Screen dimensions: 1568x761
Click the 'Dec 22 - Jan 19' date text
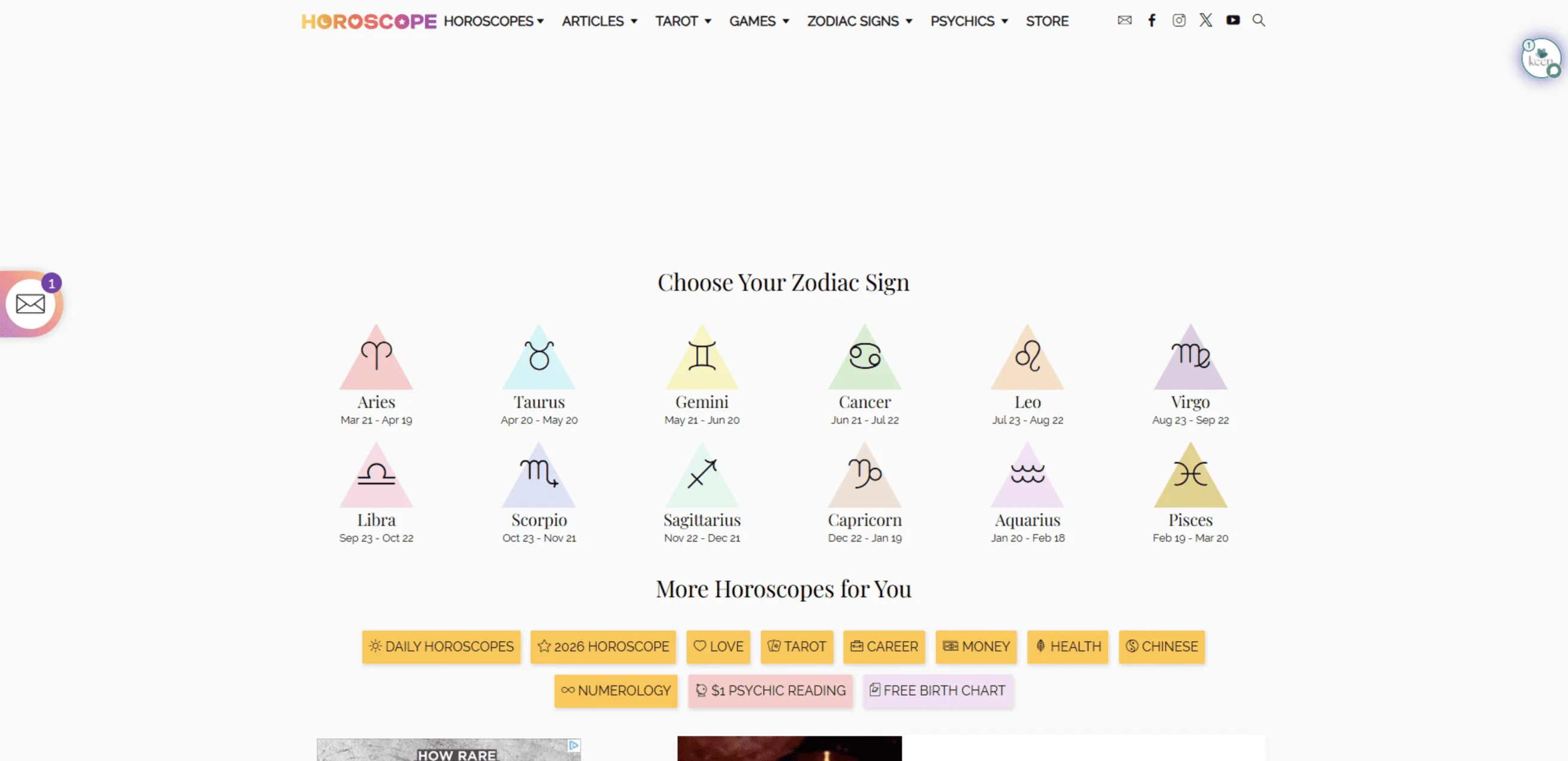click(x=864, y=538)
